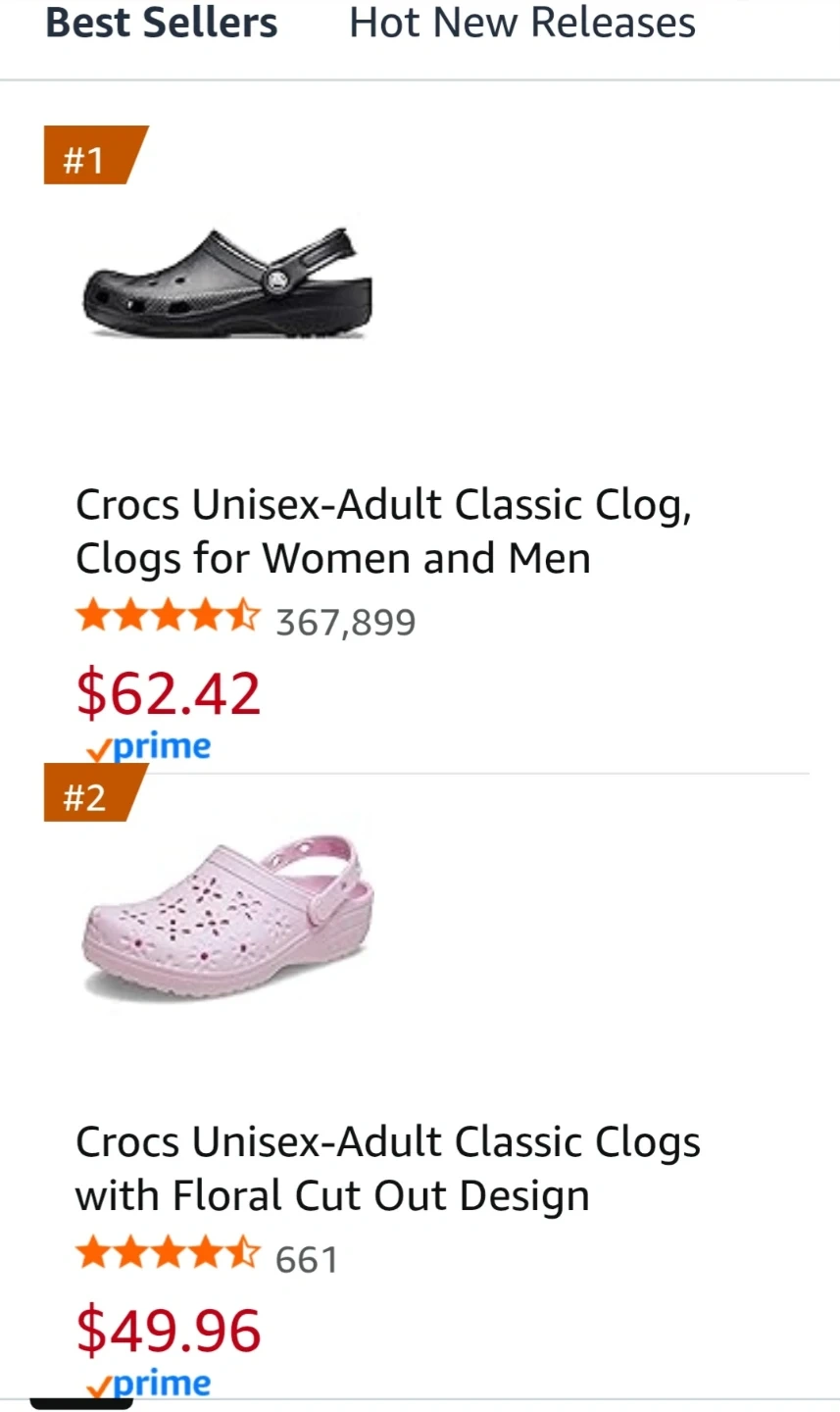This screenshot has width=840, height=1412.
Task: Click the Crocs logo rivet on black clog
Action: pyautogui.click(x=277, y=281)
